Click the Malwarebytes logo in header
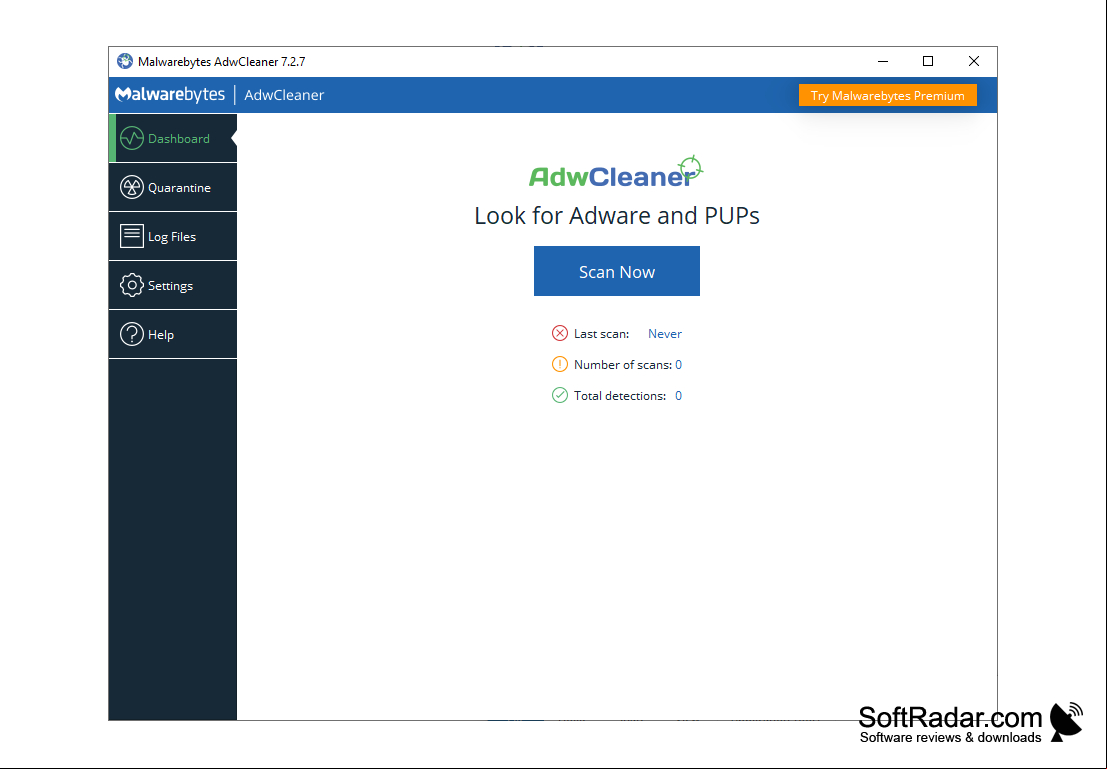The width and height of the screenshot is (1107, 769). [x=170, y=95]
